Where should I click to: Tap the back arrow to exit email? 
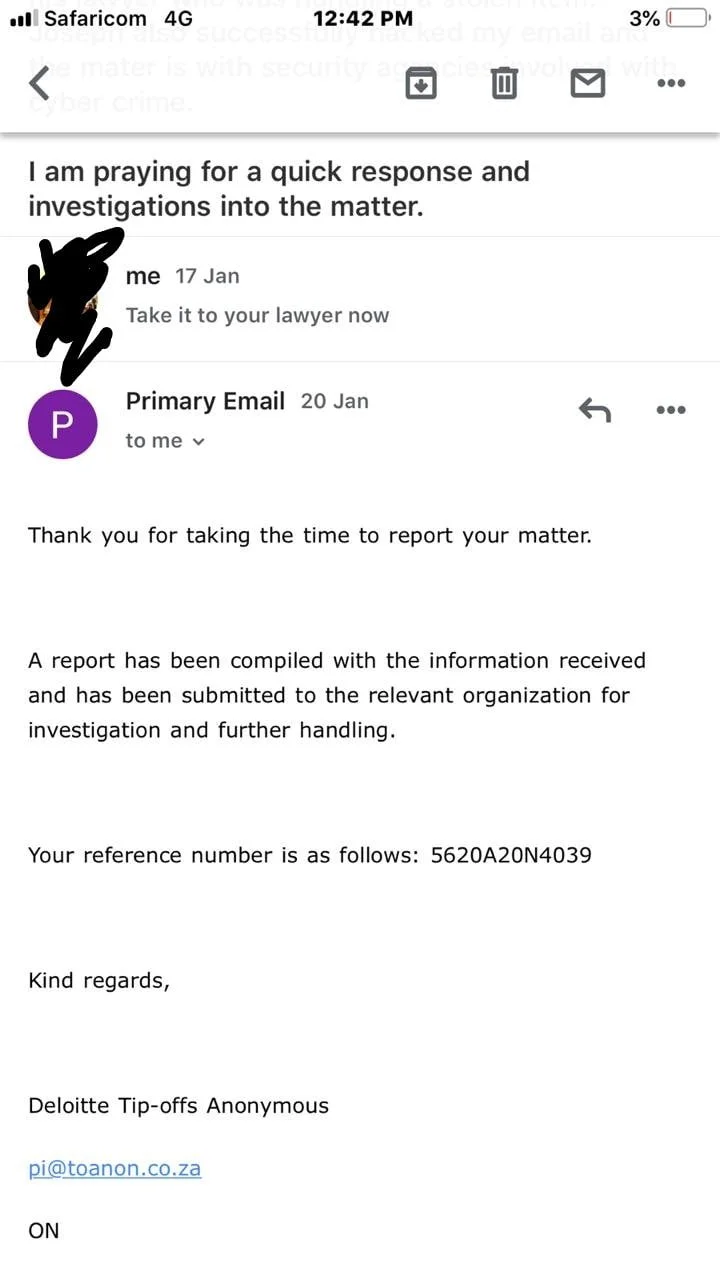40,84
